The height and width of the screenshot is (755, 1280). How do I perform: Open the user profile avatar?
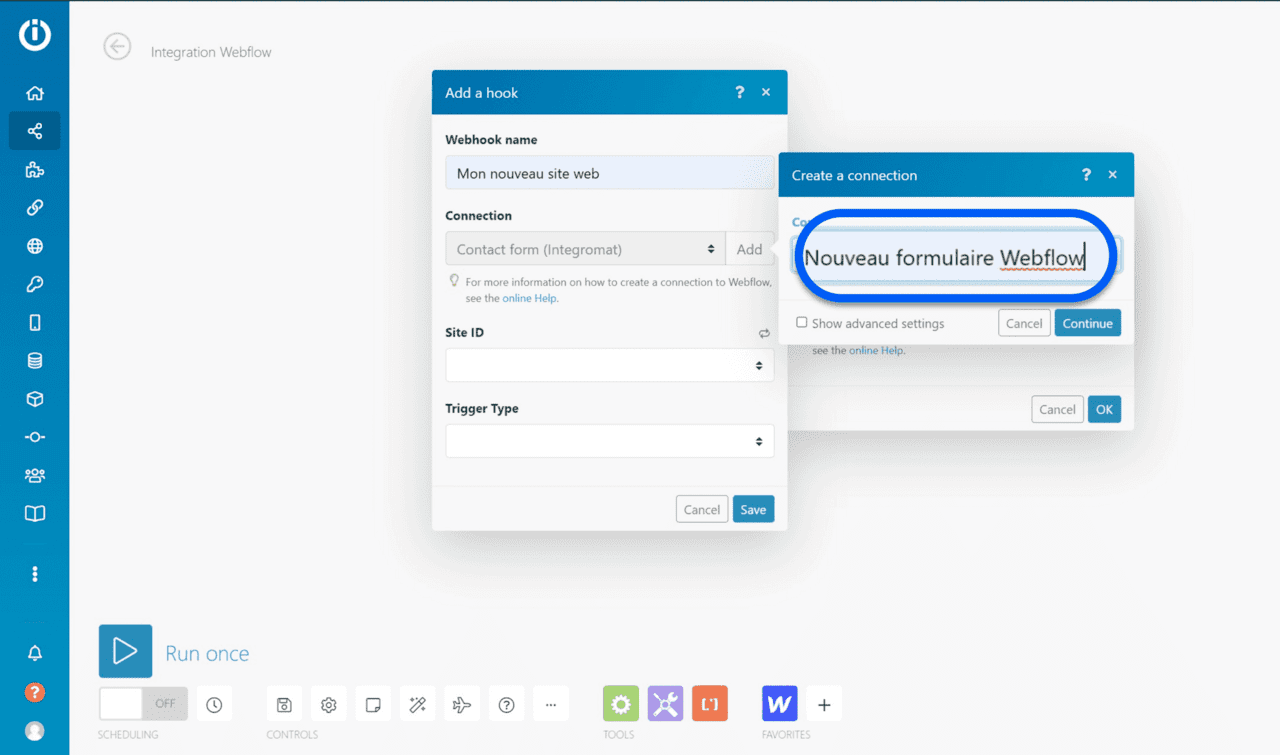click(x=35, y=731)
